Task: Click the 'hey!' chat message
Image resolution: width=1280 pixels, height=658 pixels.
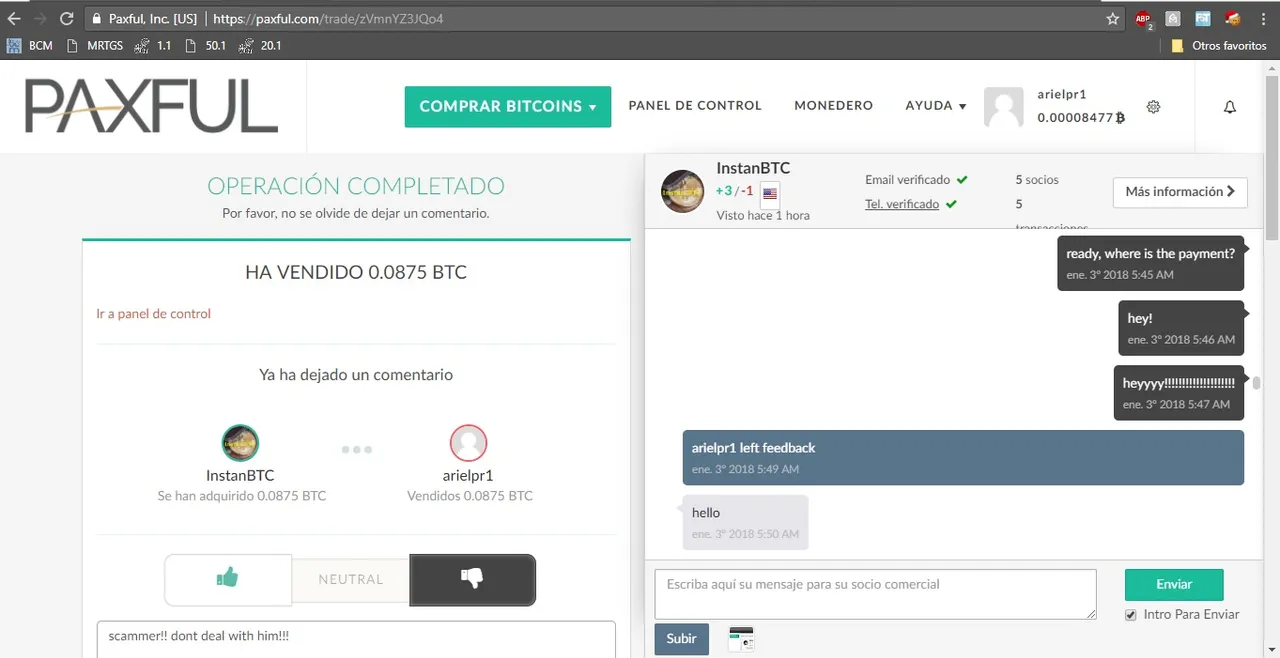Action: pyautogui.click(x=1181, y=328)
